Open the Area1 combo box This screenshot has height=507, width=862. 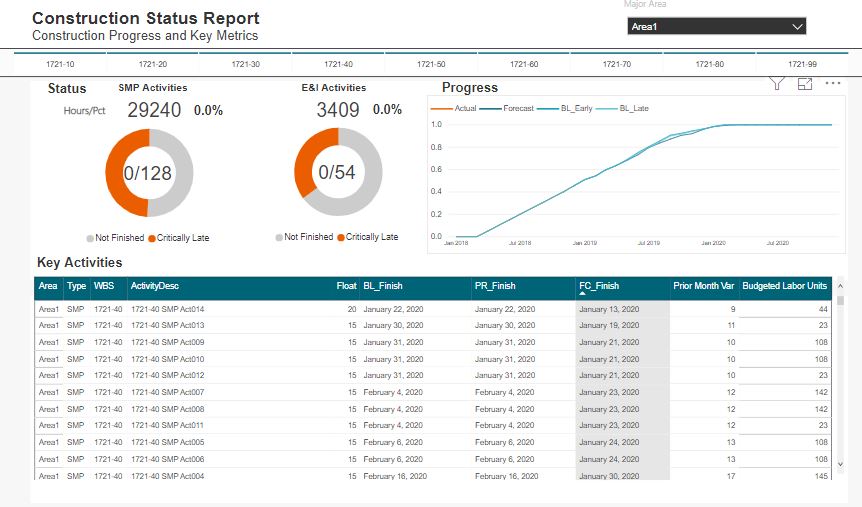pyautogui.click(x=716, y=26)
